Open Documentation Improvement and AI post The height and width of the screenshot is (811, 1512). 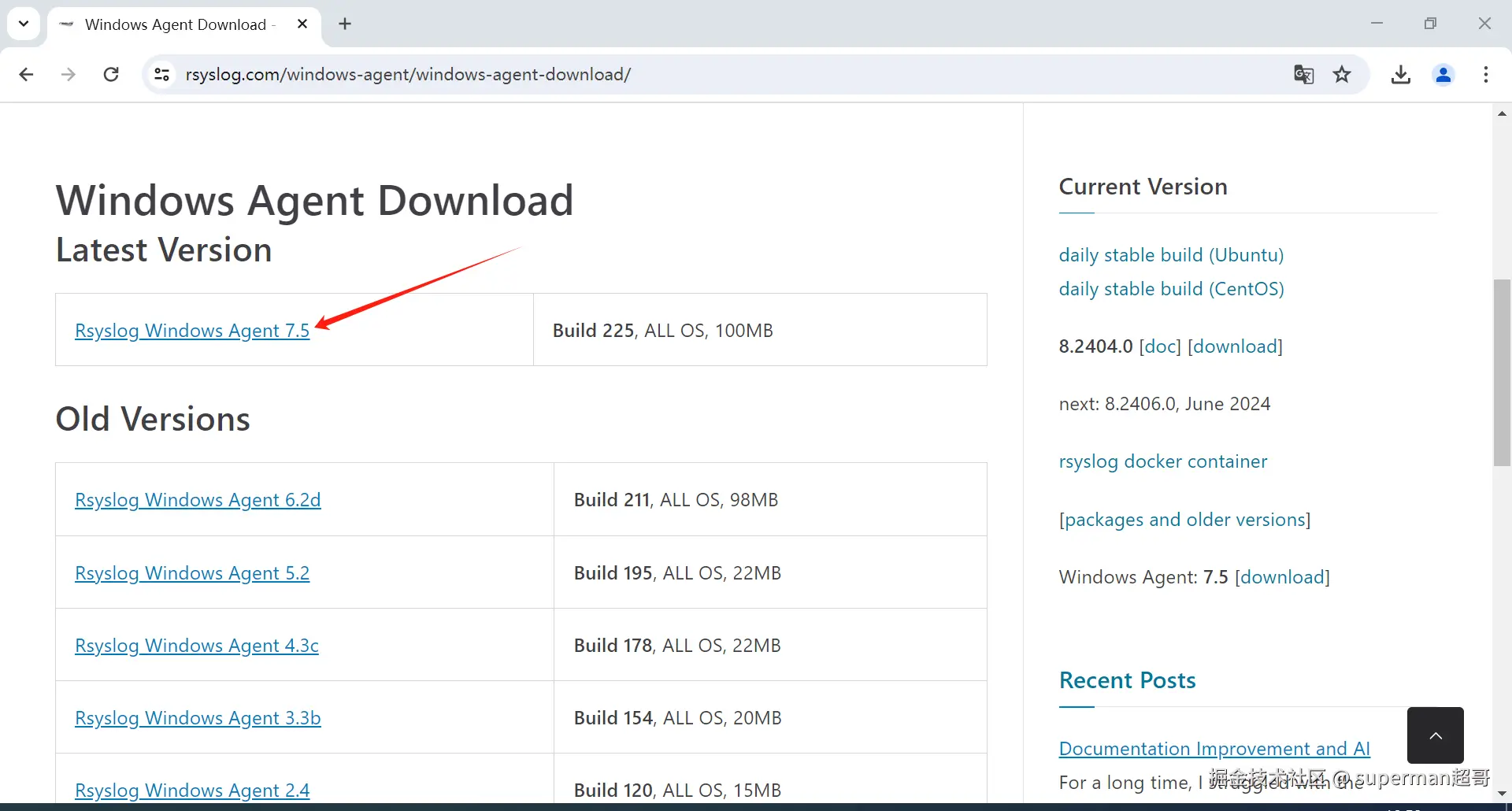(x=1214, y=749)
